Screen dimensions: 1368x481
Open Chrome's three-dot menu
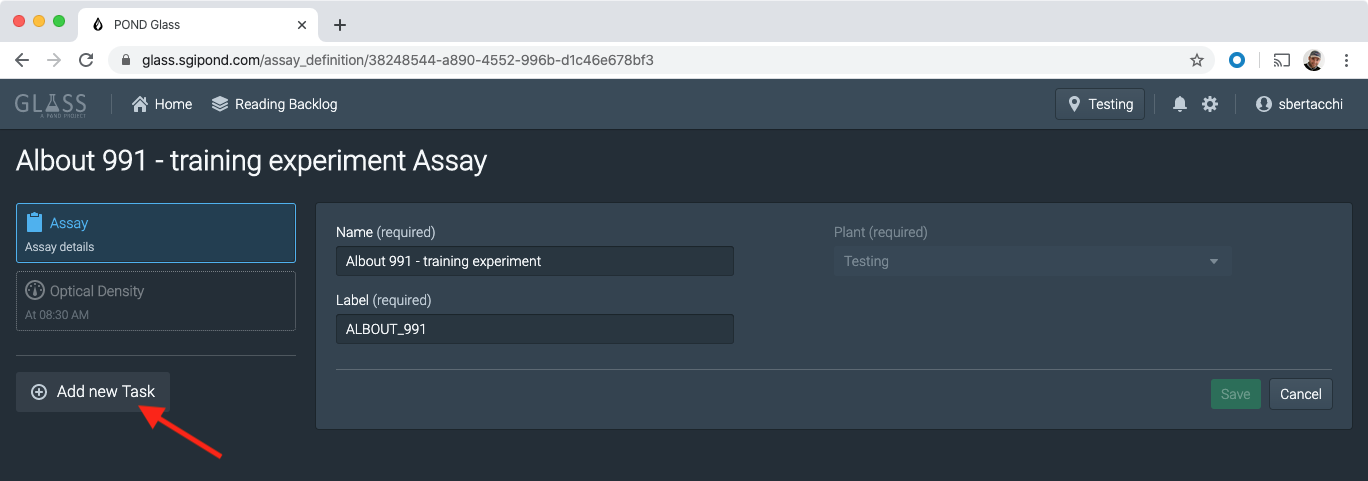[1346, 60]
